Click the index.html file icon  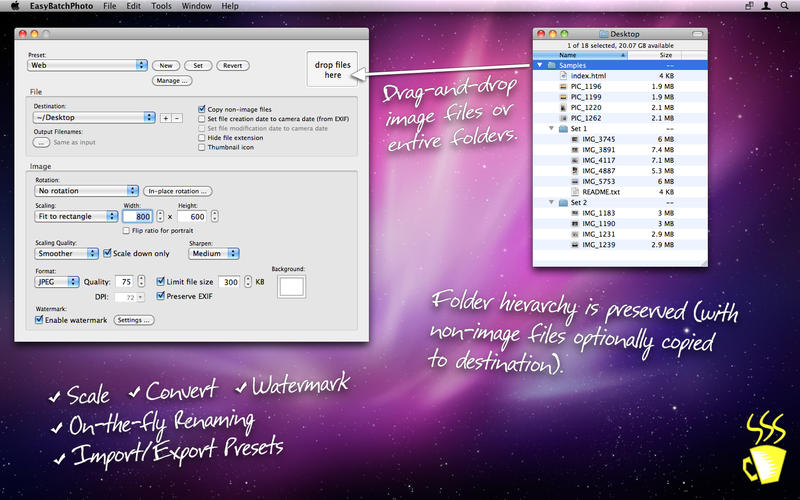point(563,76)
